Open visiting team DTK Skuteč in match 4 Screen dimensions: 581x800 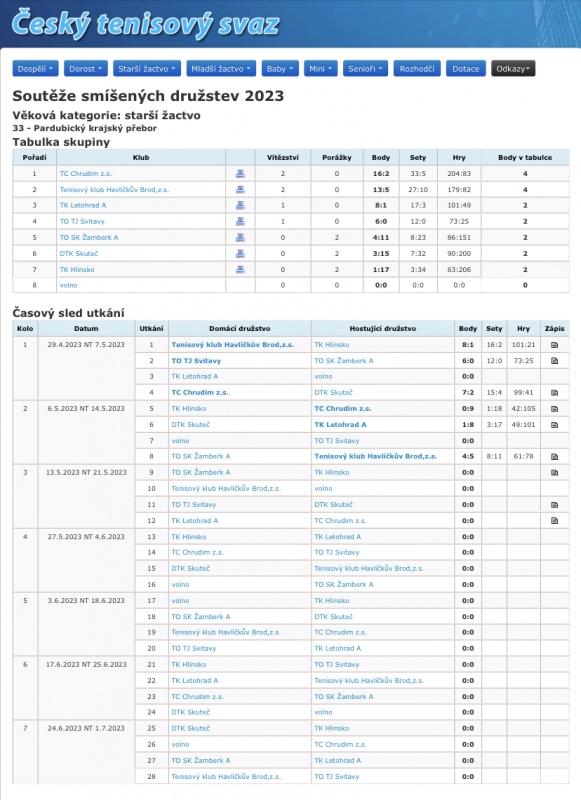point(334,393)
